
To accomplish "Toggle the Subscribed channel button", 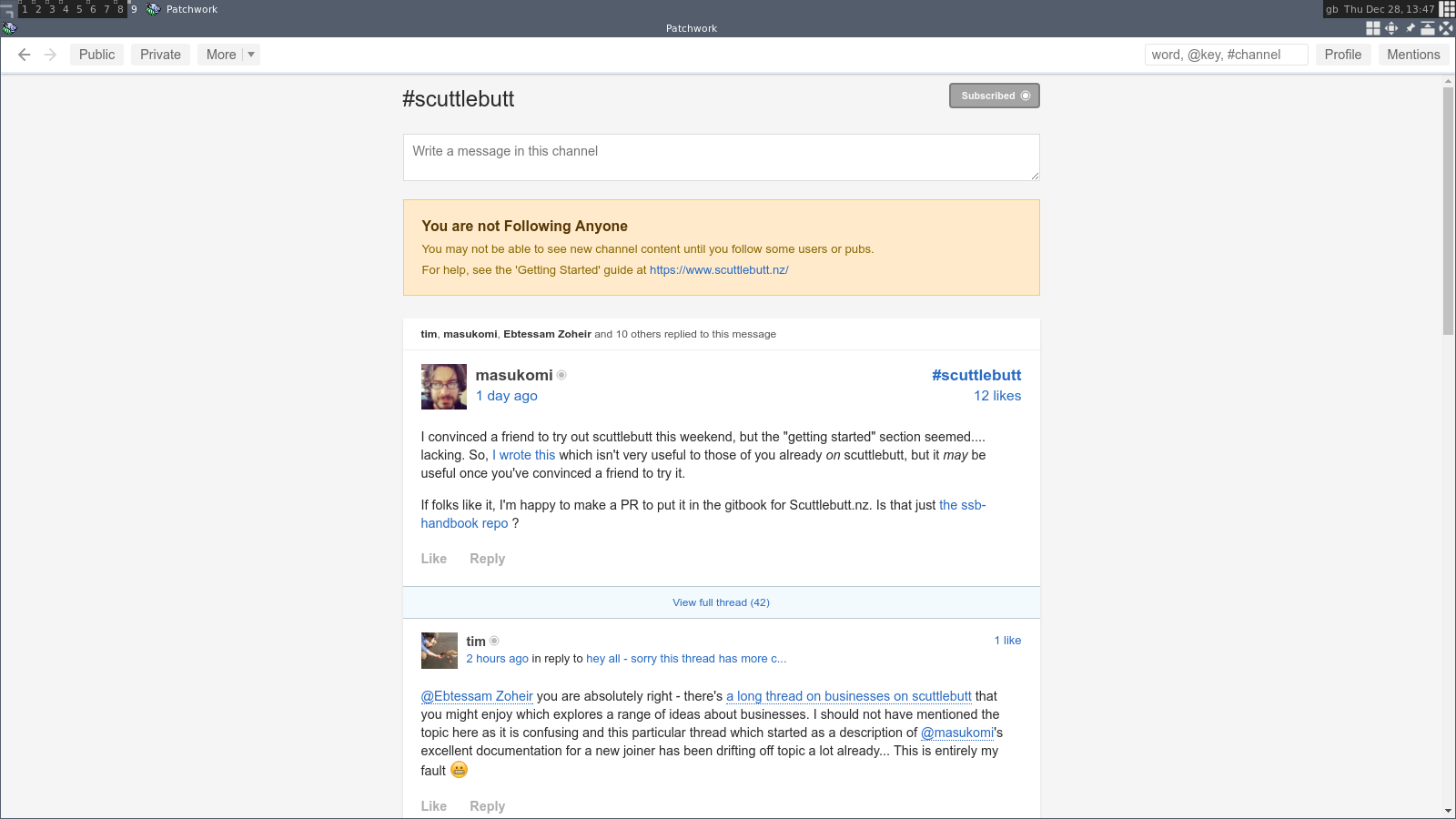I will 994,96.
